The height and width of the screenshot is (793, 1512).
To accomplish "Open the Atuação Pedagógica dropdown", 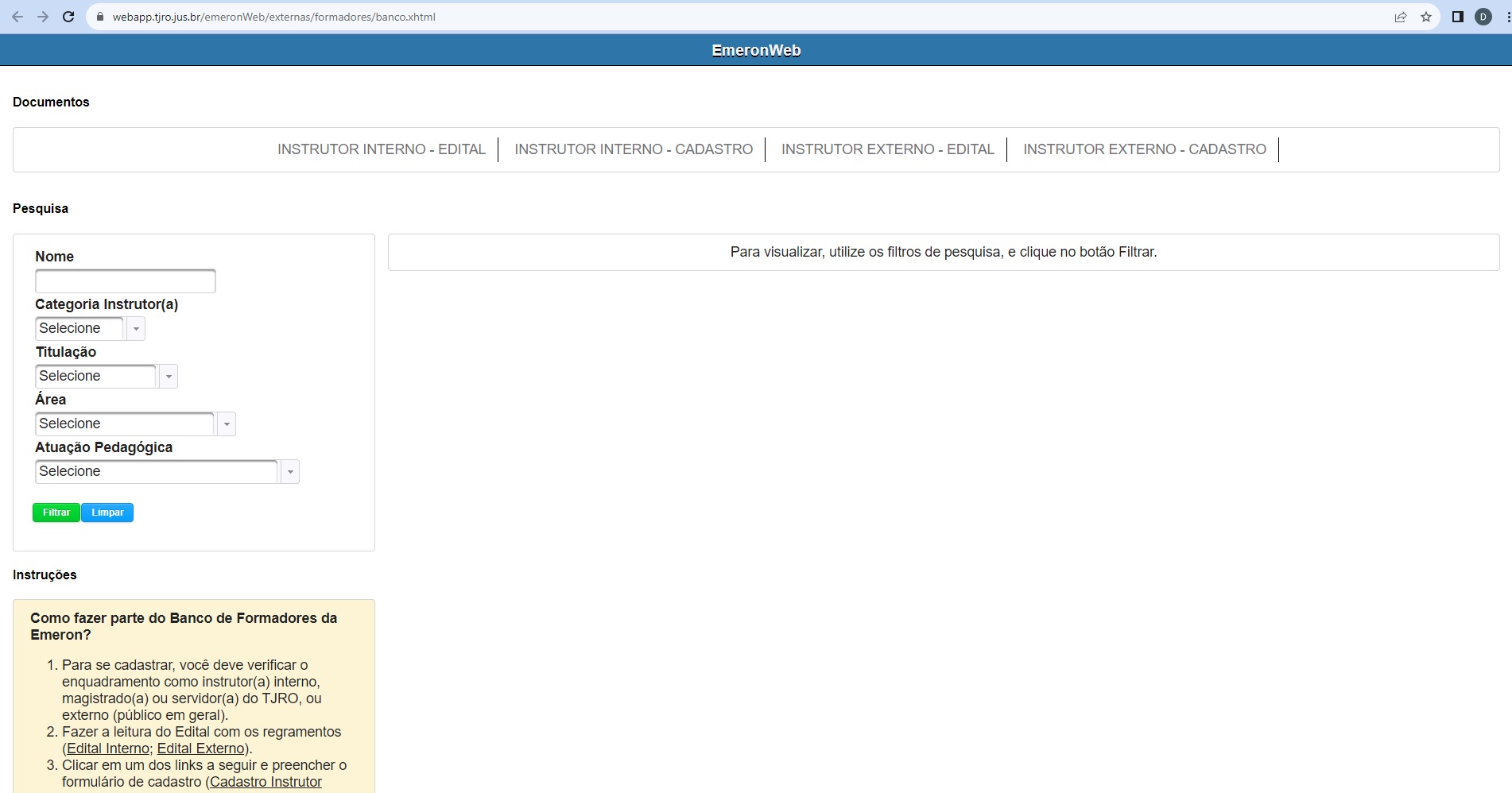I will click(x=290, y=472).
